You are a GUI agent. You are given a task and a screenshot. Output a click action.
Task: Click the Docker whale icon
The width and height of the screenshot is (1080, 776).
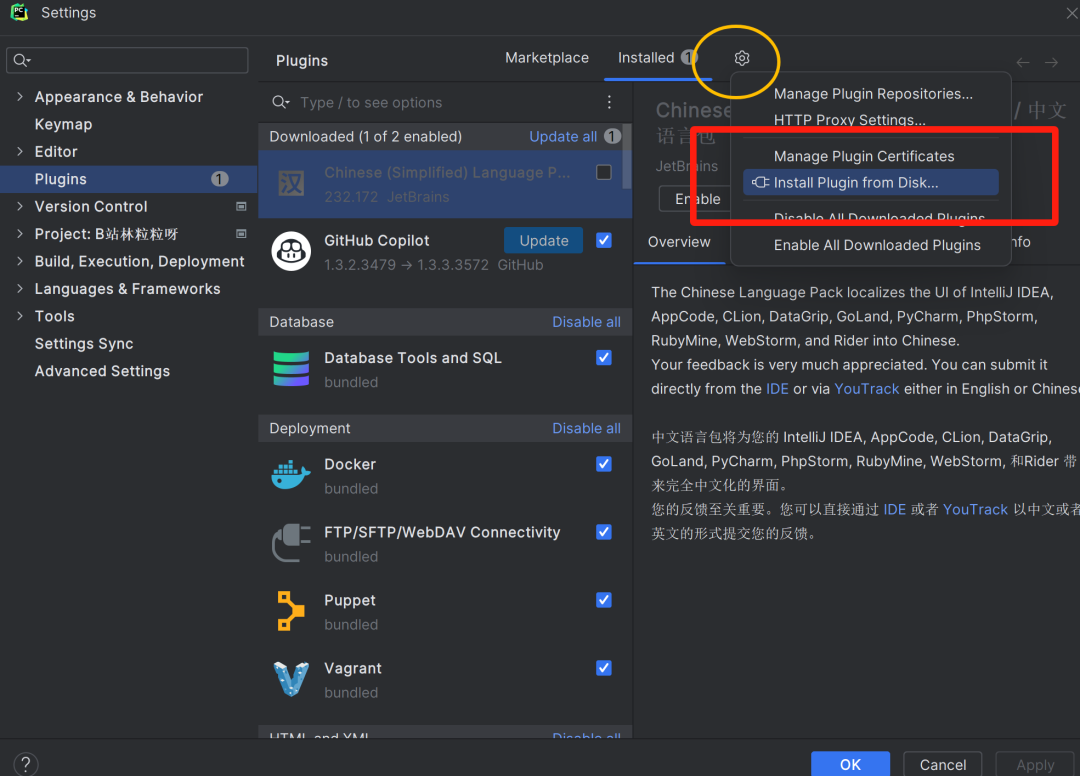point(291,475)
